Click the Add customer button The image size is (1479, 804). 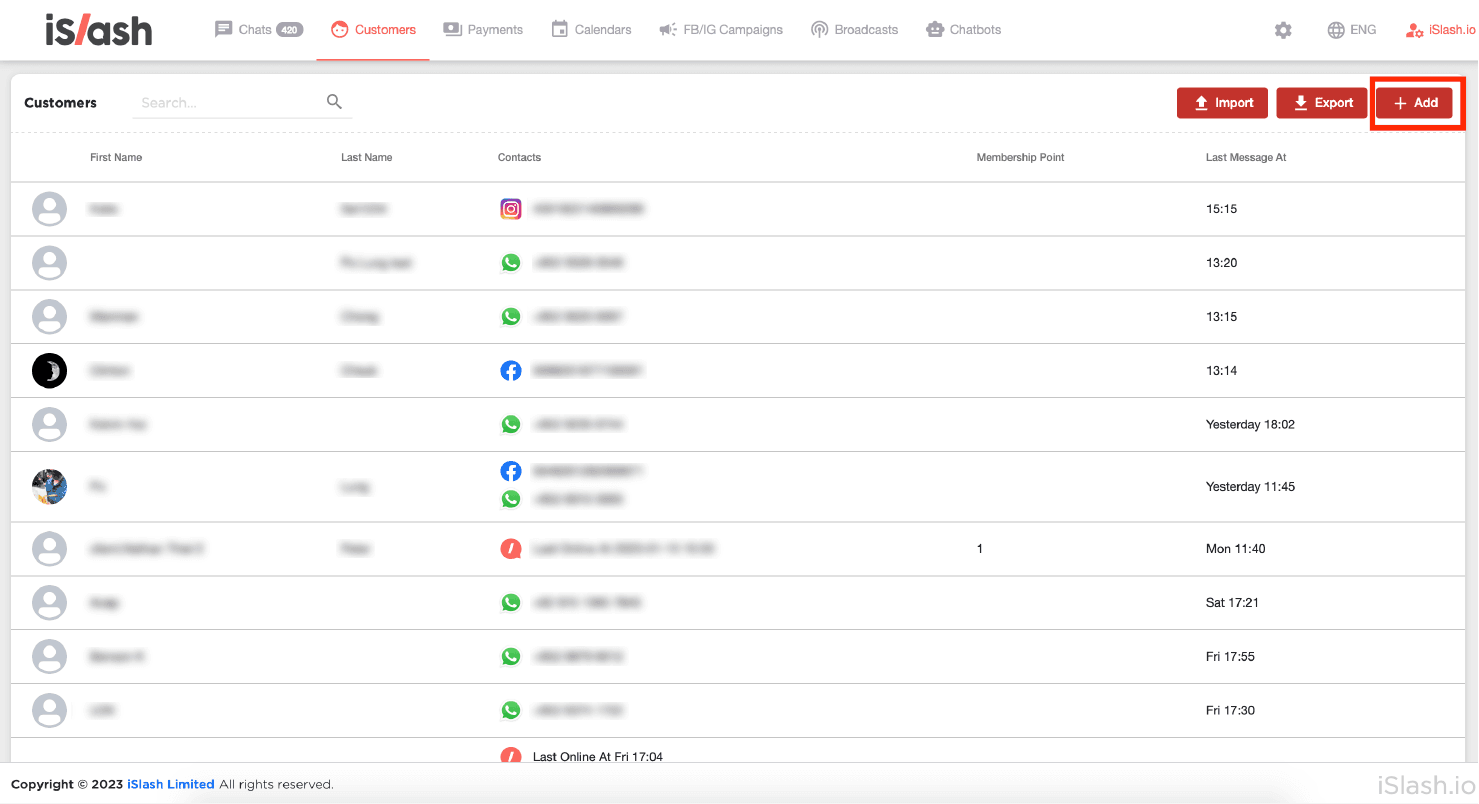(x=1415, y=103)
